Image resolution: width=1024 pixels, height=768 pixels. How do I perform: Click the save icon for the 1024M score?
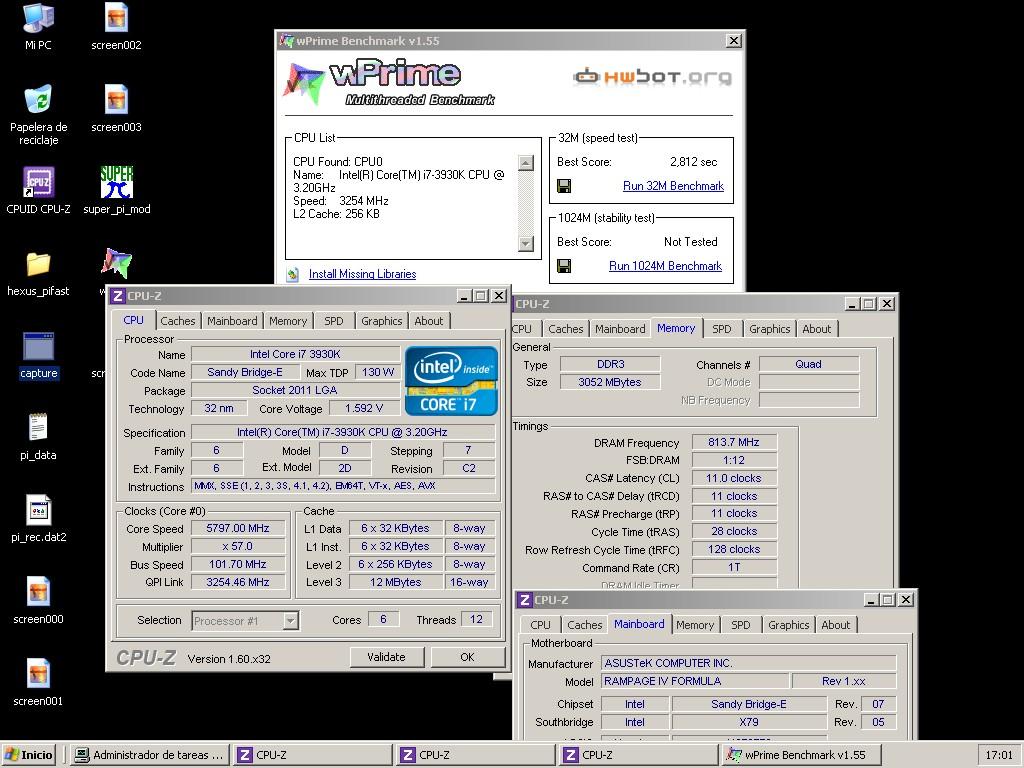point(564,266)
